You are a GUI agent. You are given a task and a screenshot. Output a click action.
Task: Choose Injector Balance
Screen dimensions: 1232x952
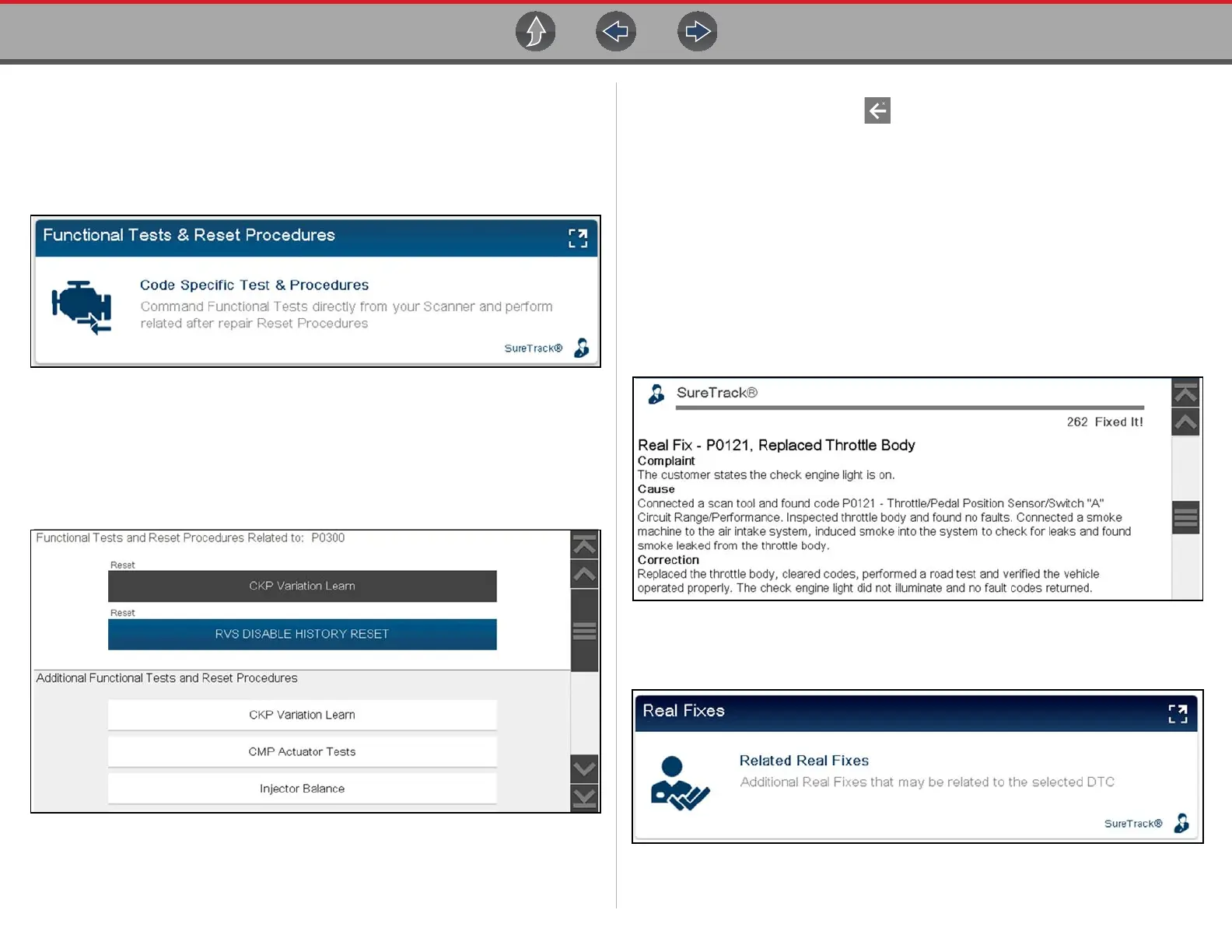coord(302,789)
